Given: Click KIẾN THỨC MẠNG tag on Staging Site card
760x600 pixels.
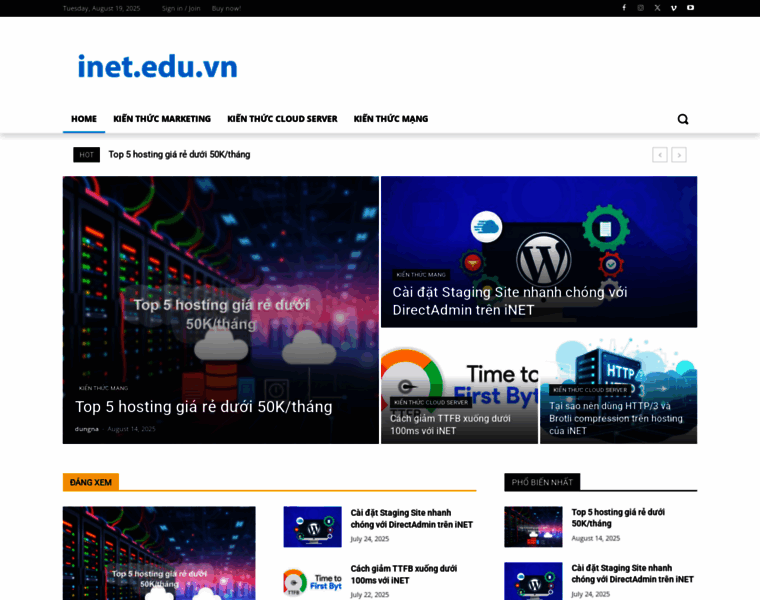Looking at the screenshot, I should click(x=421, y=275).
